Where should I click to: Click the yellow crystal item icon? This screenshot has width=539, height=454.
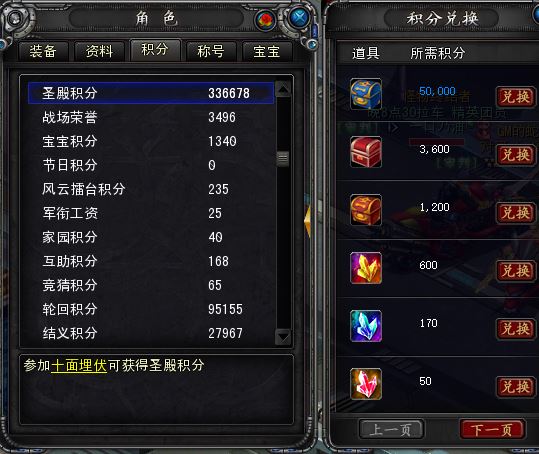[x=366, y=268]
